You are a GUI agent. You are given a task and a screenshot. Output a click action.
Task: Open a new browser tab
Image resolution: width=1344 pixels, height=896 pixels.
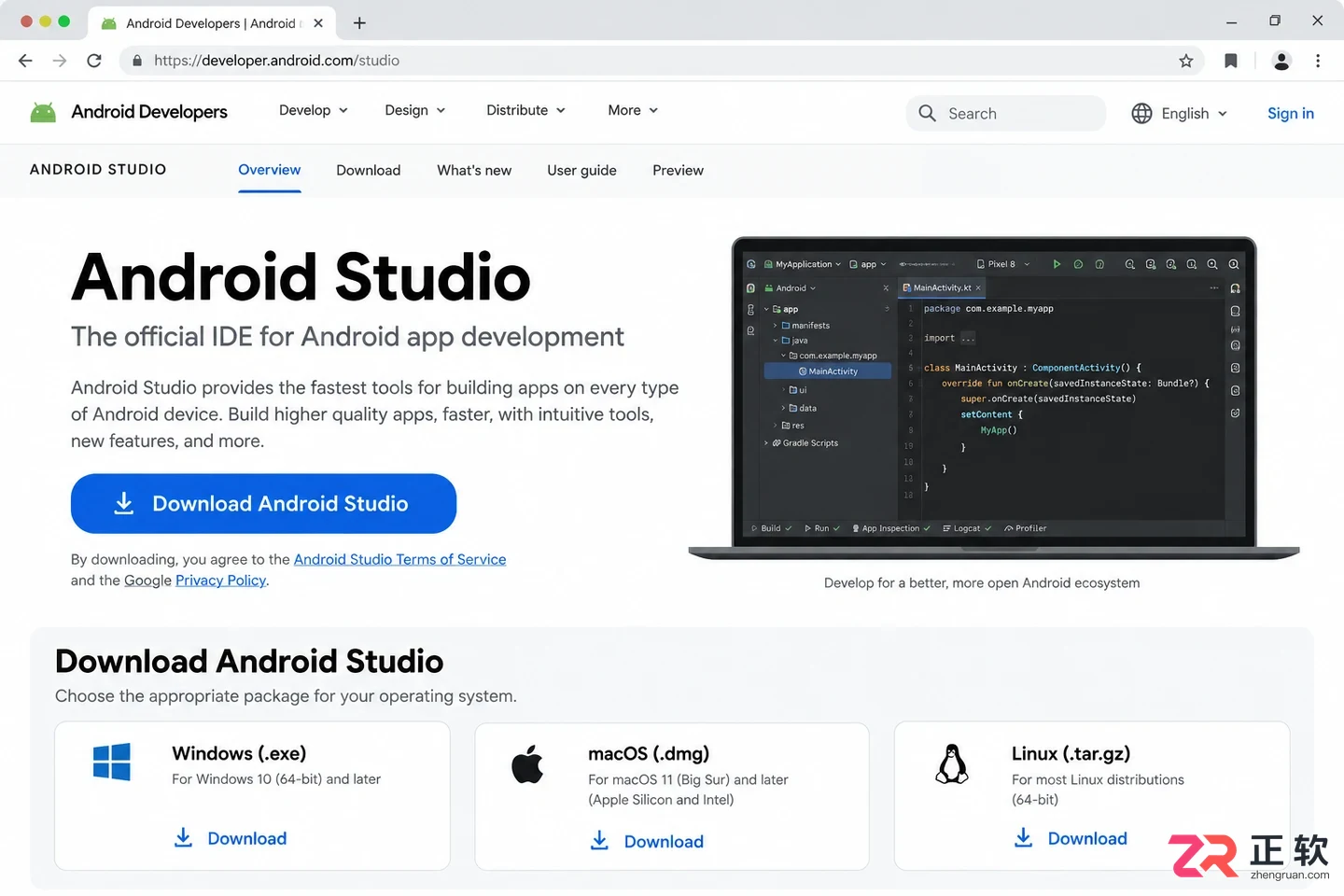click(359, 22)
